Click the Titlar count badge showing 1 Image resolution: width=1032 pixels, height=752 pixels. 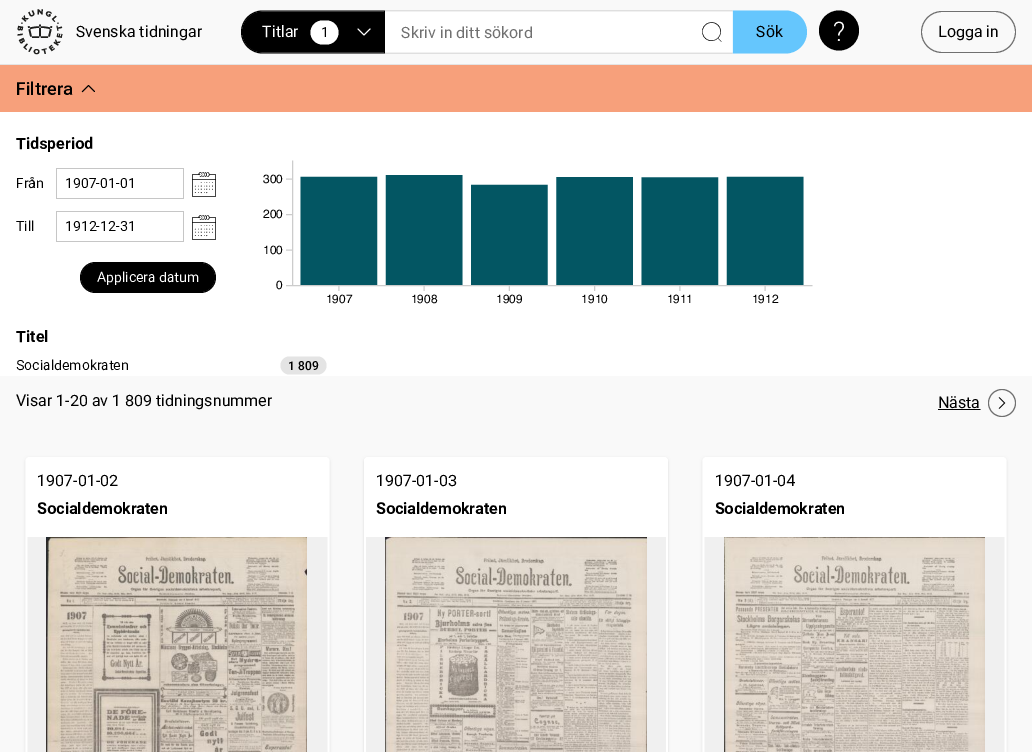324,32
